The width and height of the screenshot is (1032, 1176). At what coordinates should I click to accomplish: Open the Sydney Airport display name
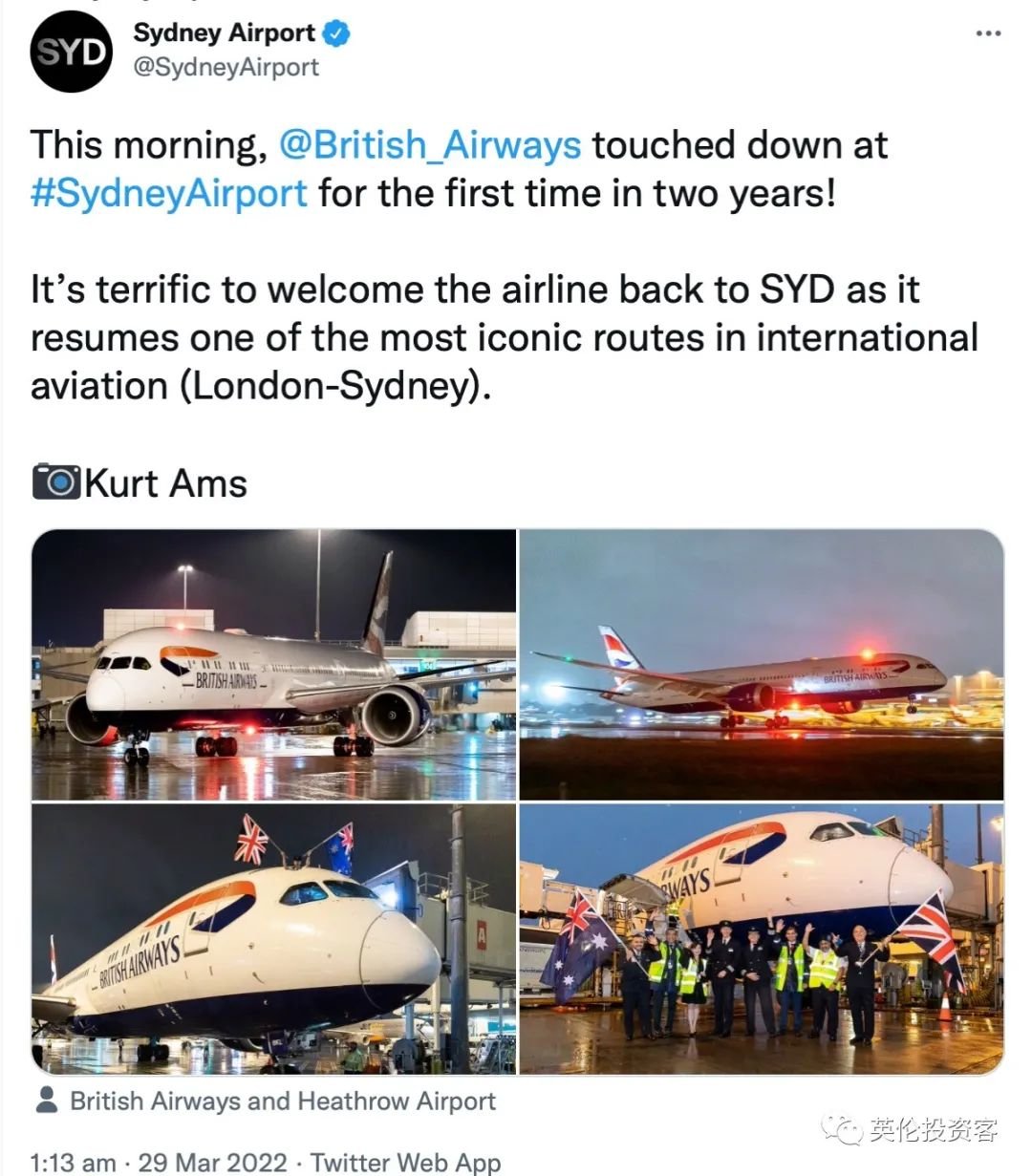pyautogui.click(x=224, y=33)
